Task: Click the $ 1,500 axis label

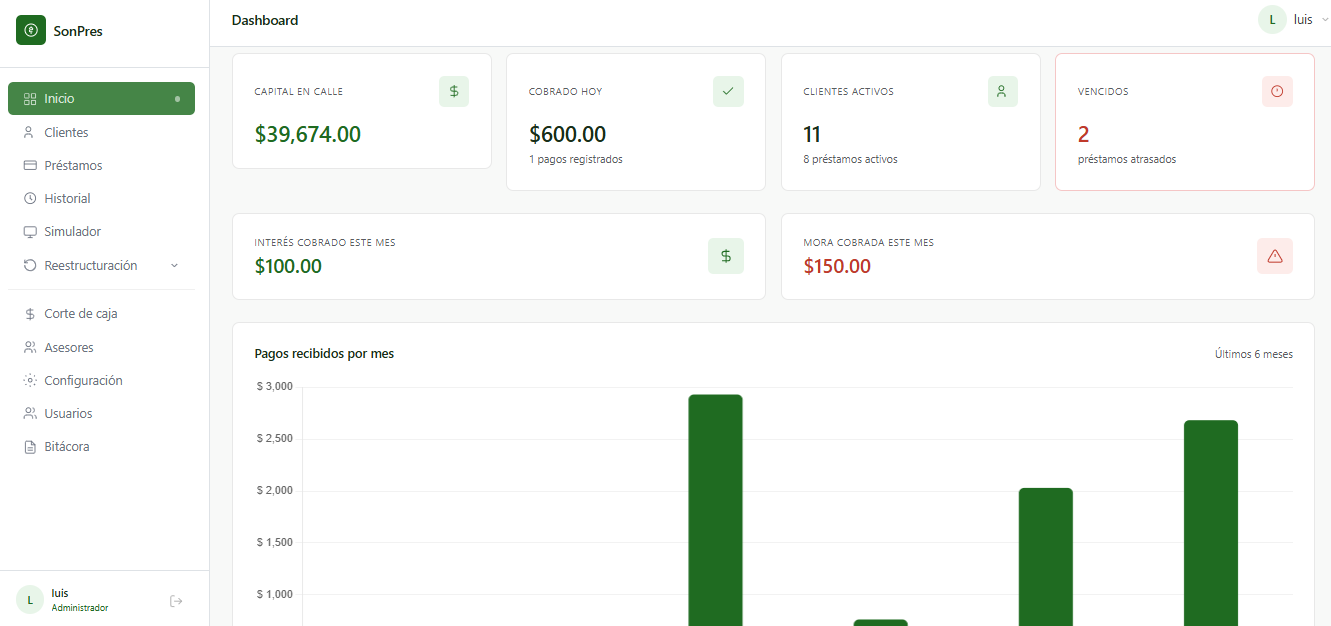Action: point(275,543)
